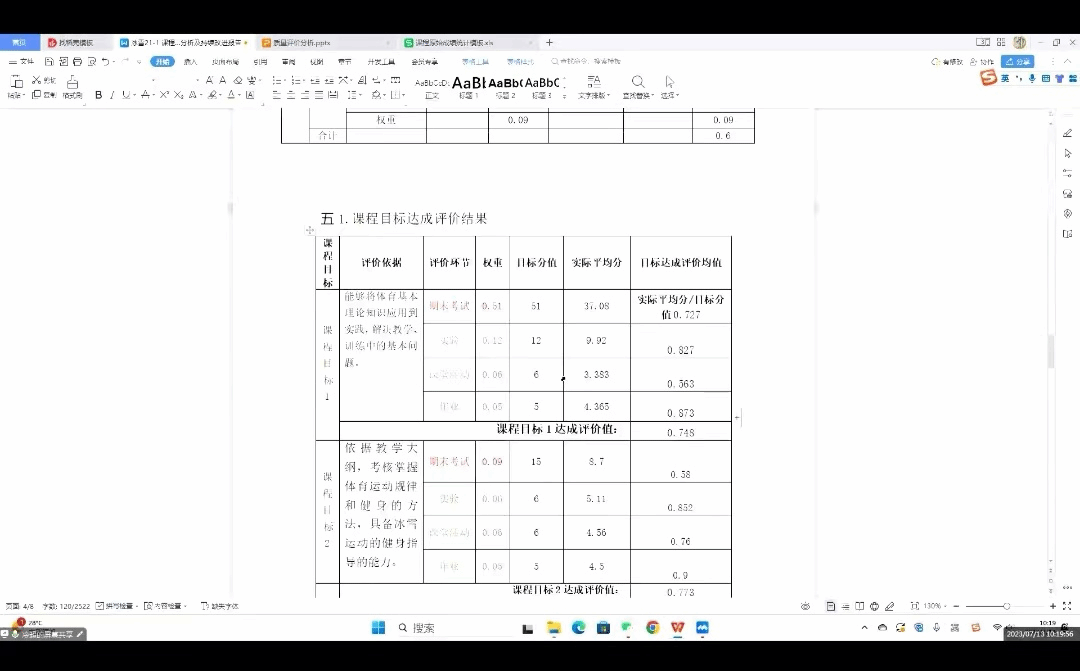
Task: Apply strikethrough formatting
Action: (145, 95)
